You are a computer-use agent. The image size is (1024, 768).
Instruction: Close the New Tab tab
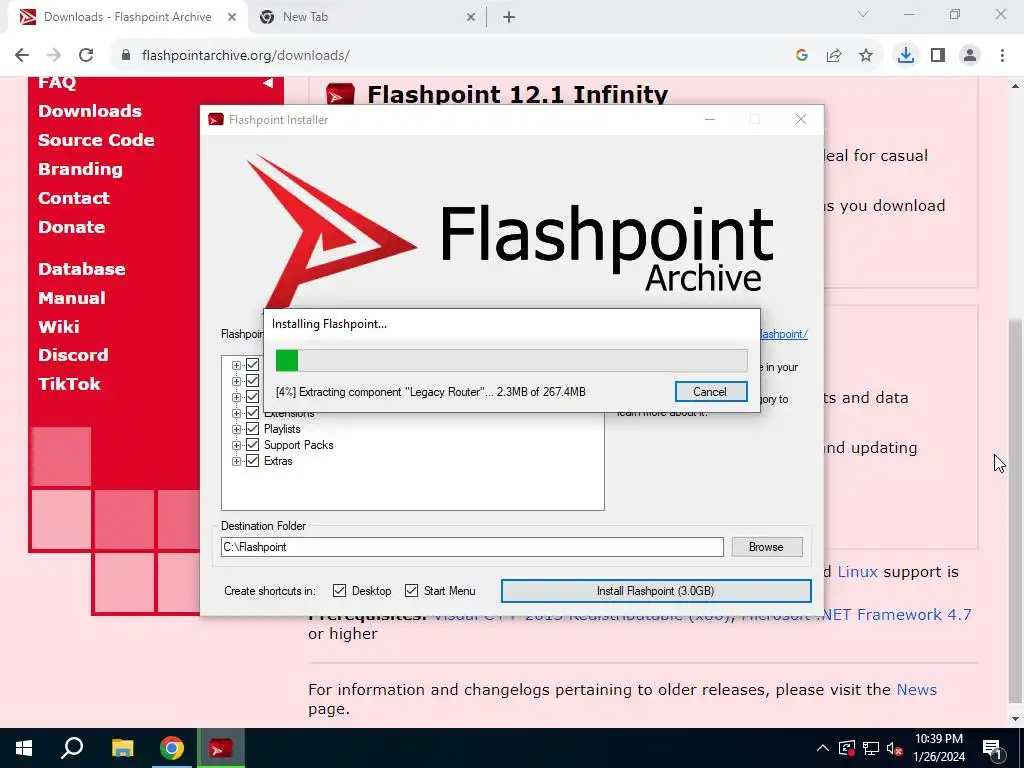click(x=471, y=18)
